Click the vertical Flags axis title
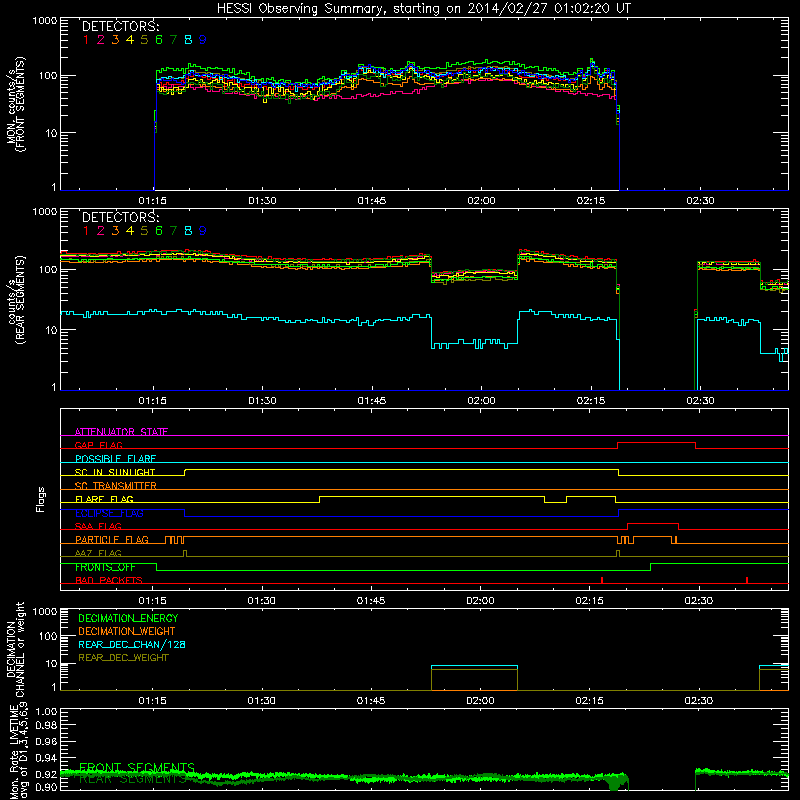Image resolution: width=800 pixels, height=800 pixels. (x=41, y=499)
